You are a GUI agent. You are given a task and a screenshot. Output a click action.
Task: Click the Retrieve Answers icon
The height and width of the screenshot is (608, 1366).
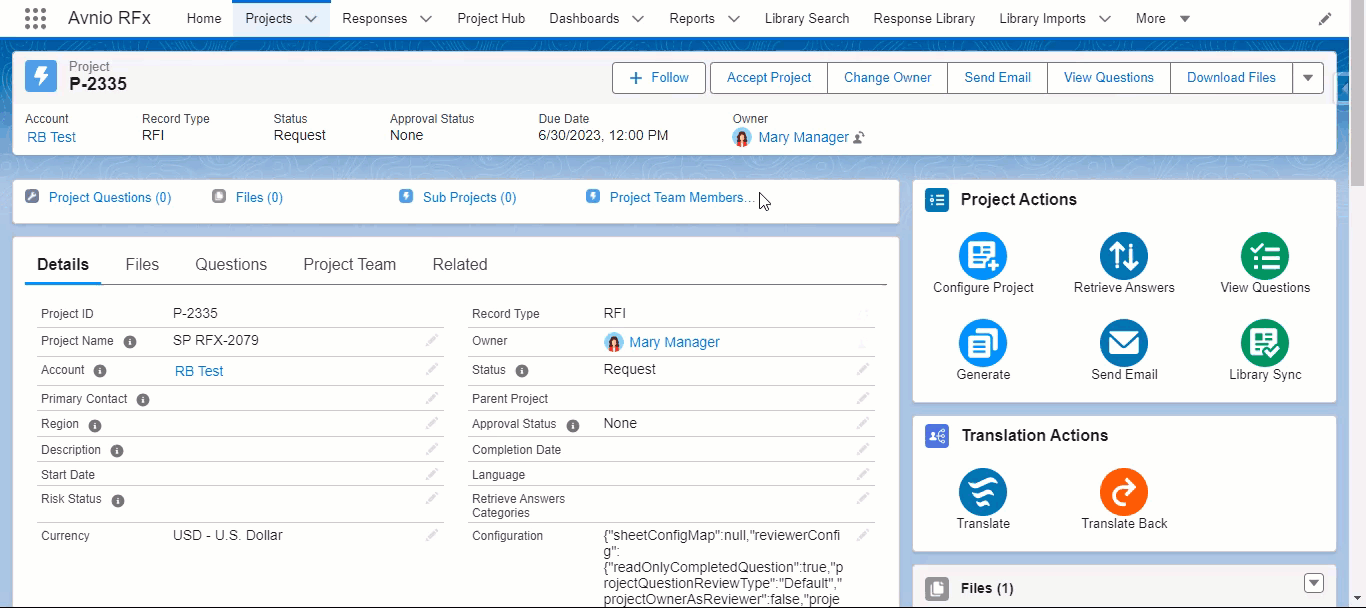pos(1124,256)
